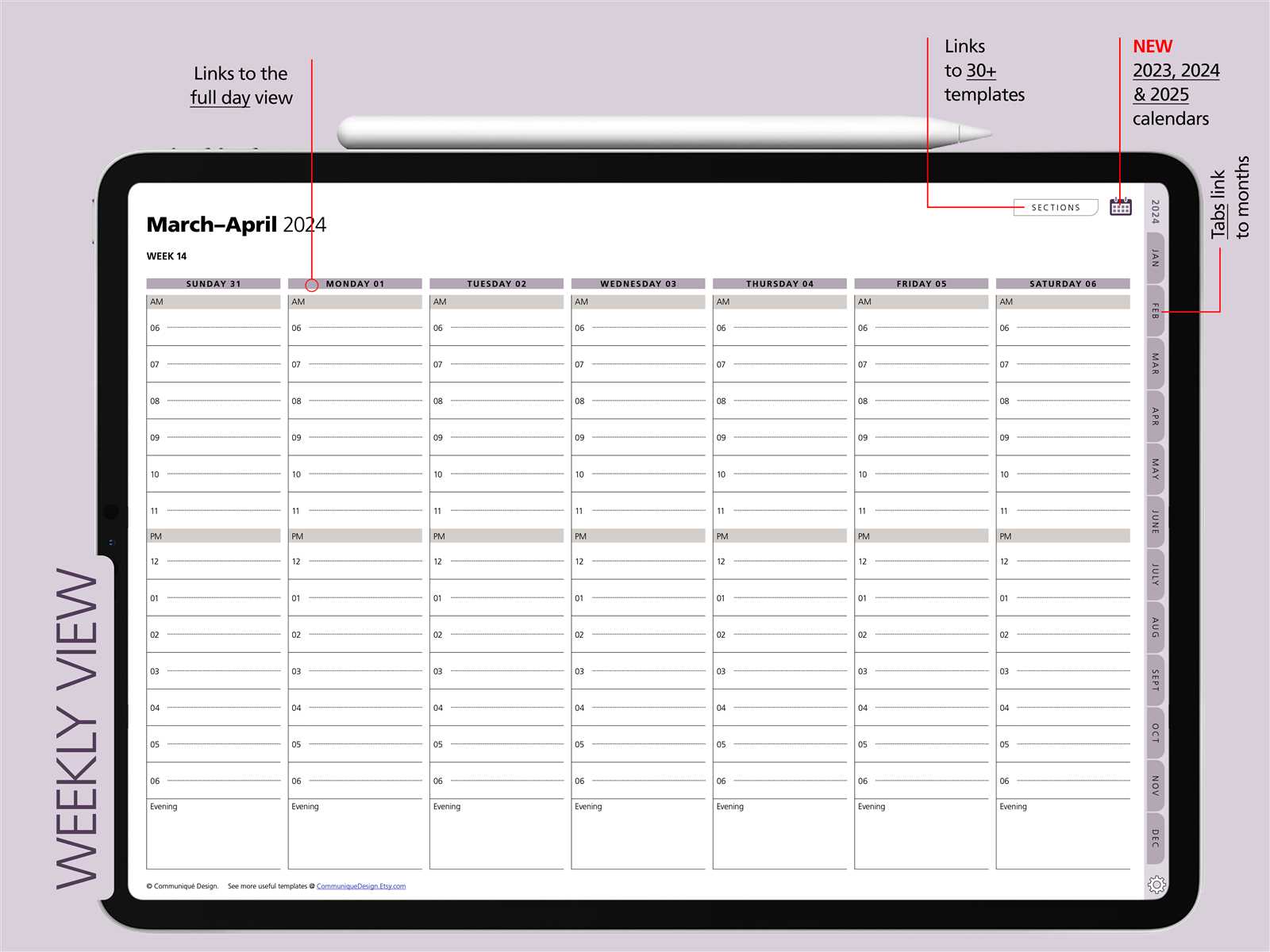
Task: Switch to the MAR month tab
Action: point(1156,363)
